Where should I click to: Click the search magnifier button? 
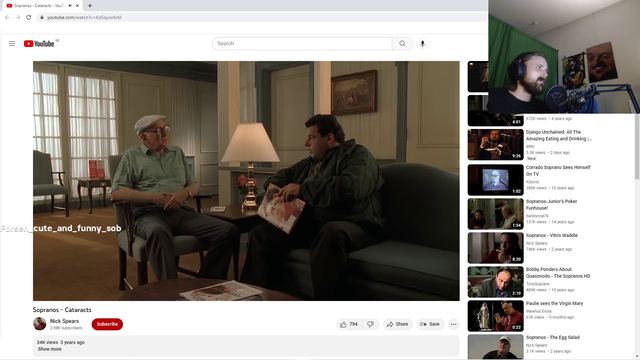click(402, 43)
